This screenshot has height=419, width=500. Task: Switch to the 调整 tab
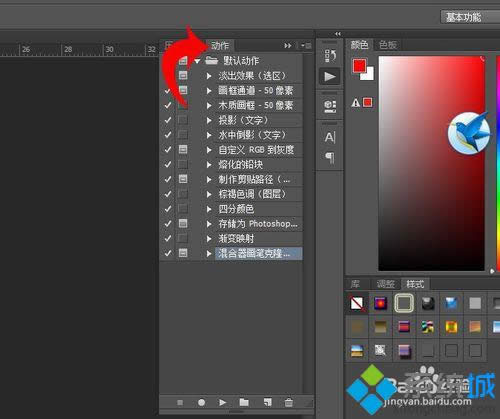point(386,284)
